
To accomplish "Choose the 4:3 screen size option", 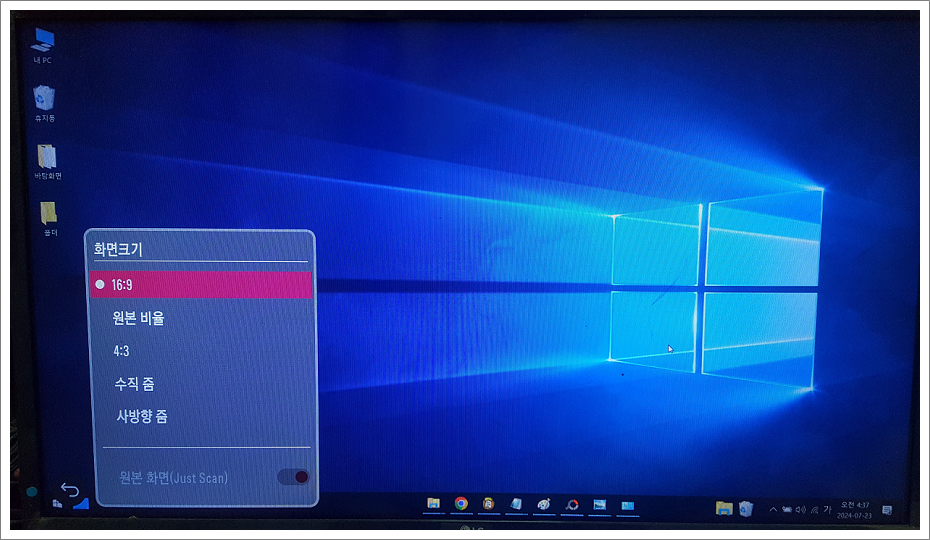I will tap(121, 351).
